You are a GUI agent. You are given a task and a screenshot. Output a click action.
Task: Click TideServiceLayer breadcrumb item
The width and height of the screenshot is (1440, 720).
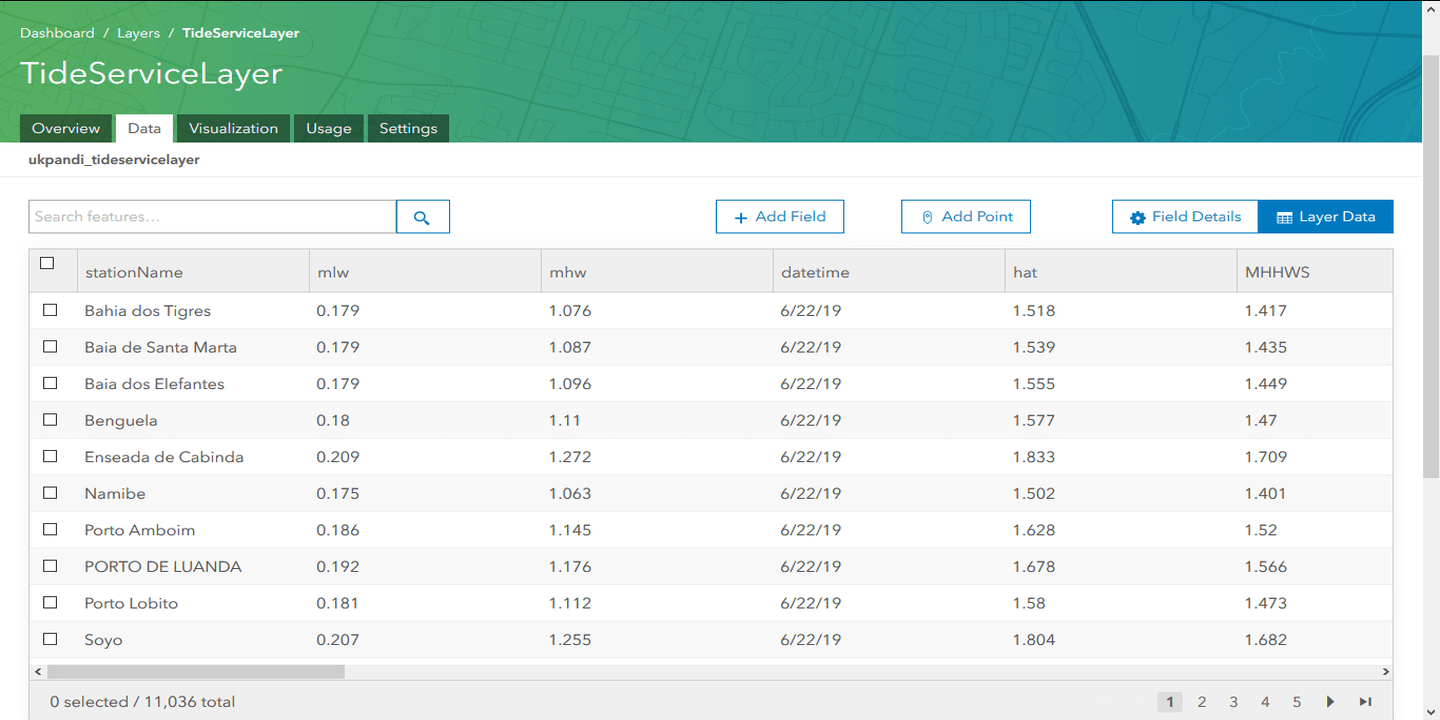click(x=241, y=33)
